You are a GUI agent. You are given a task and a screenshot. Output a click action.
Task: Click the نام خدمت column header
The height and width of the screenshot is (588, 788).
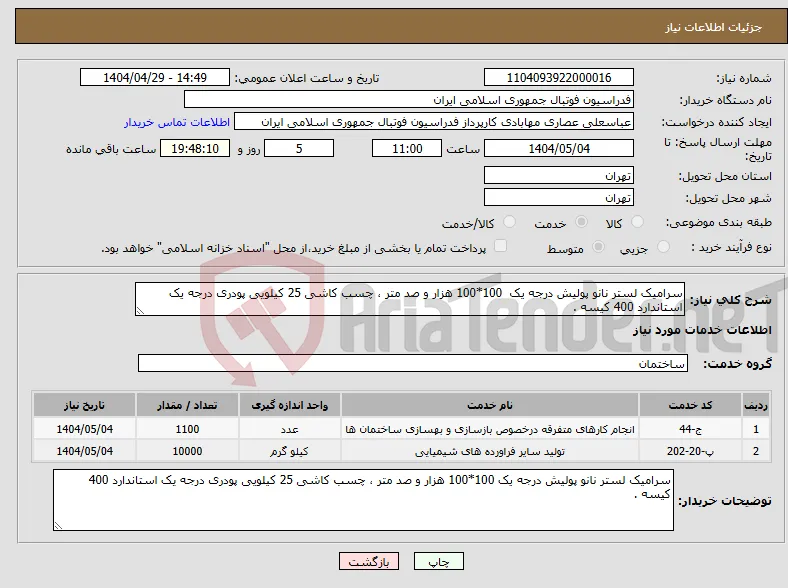490,405
